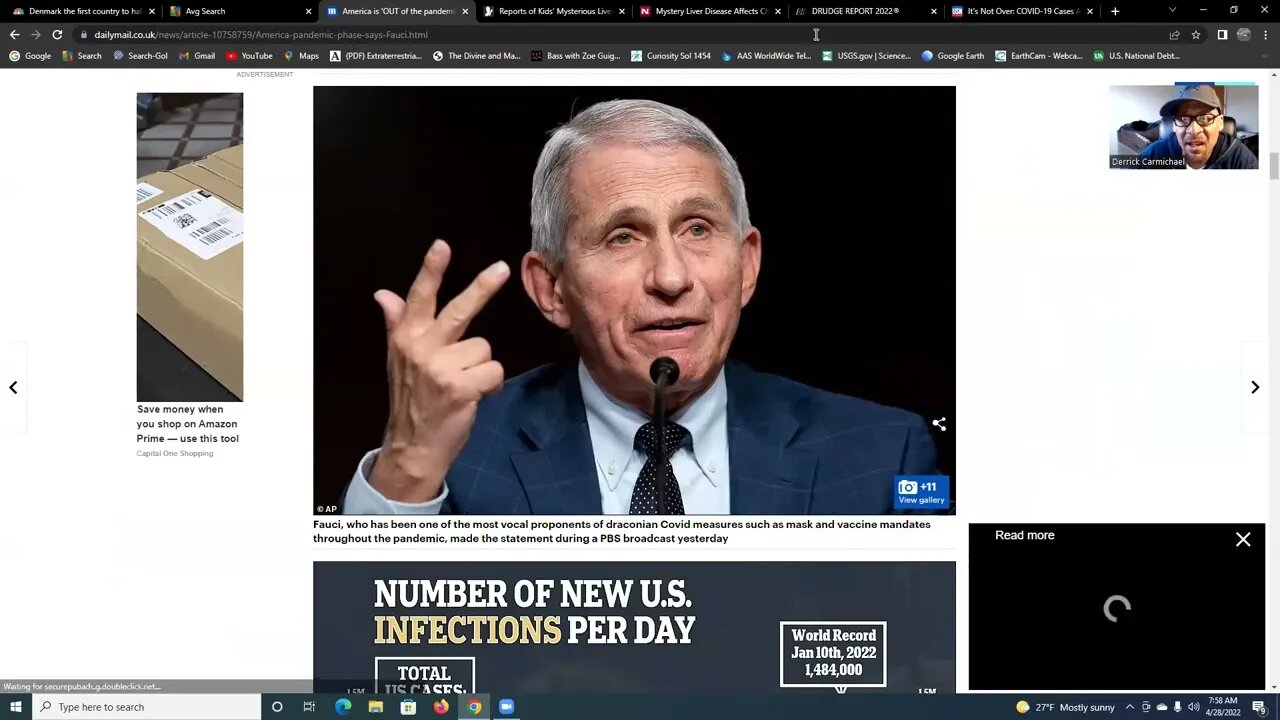Reload the page with the refresh icon
Viewport: 1280px width, 720px height.
(x=57, y=34)
